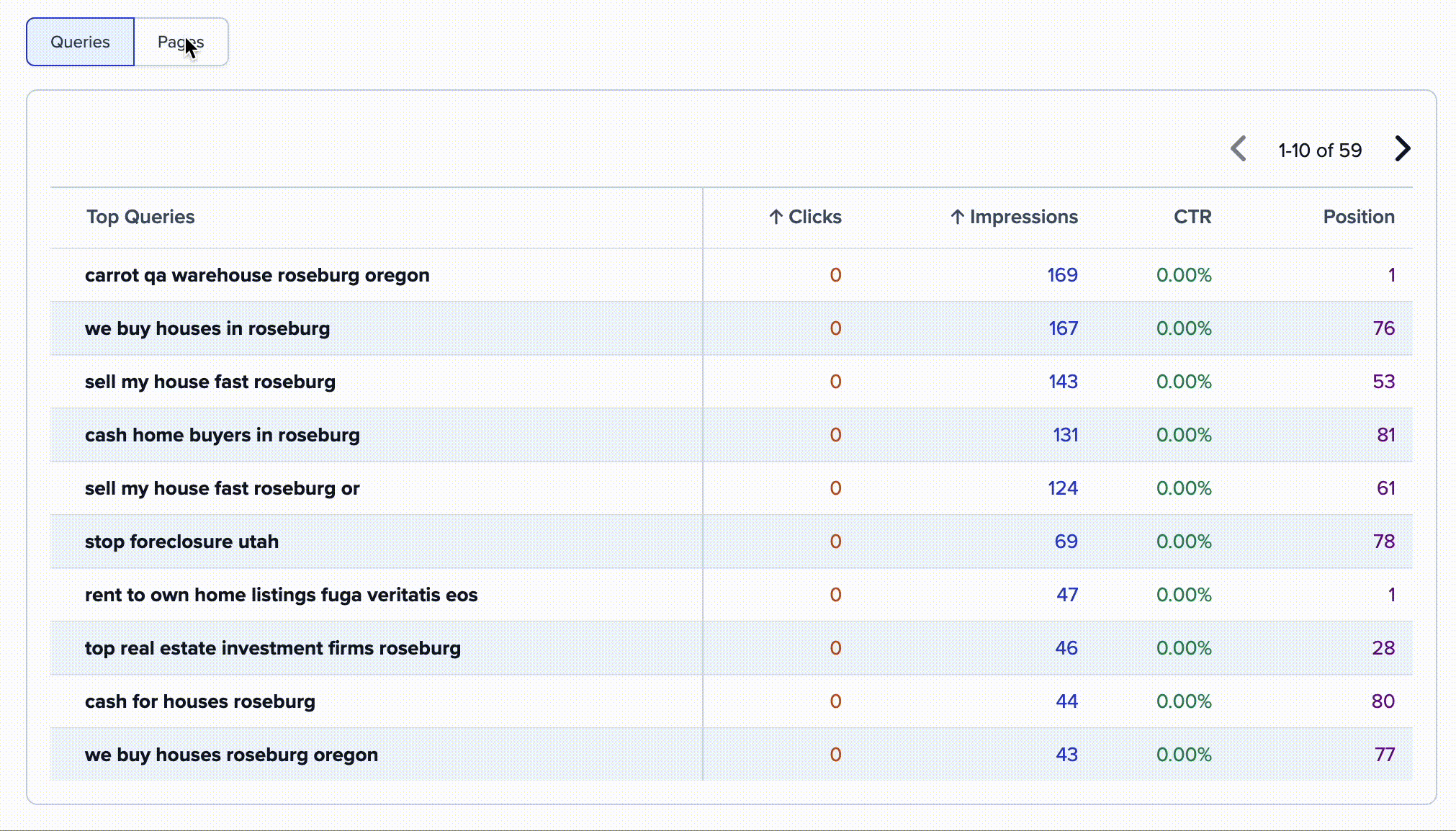Click the Position column header
Image resolution: width=1456 pixels, height=831 pixels.
pyautogui.click(x=1359, y=217)
